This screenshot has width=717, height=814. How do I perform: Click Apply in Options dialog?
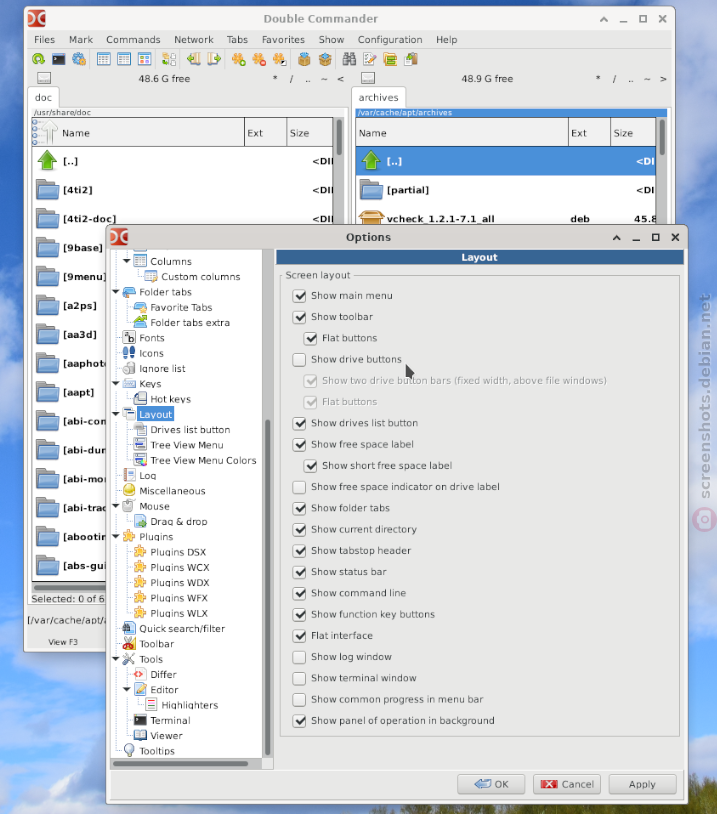[x=642, y=784]
